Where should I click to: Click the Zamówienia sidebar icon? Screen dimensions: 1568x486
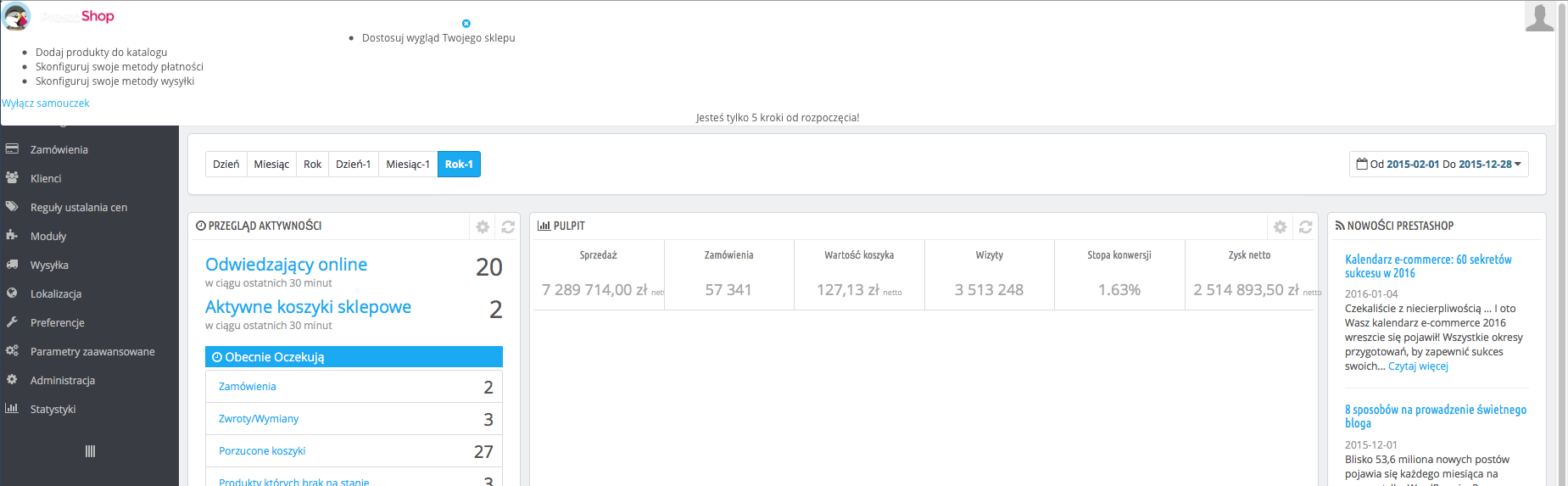point(12,149)
